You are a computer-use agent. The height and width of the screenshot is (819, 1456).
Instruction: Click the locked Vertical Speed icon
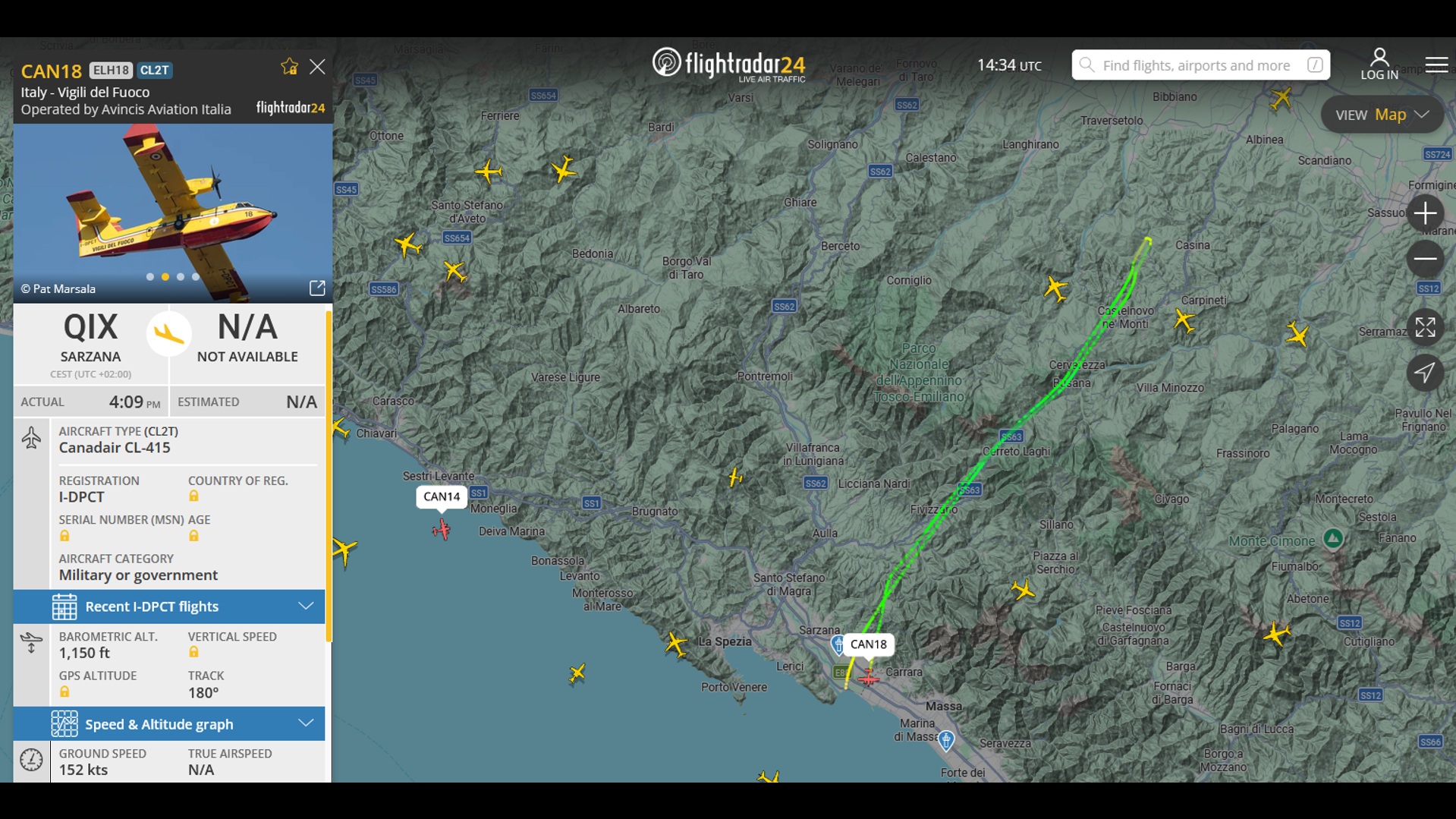pos(193,652)
